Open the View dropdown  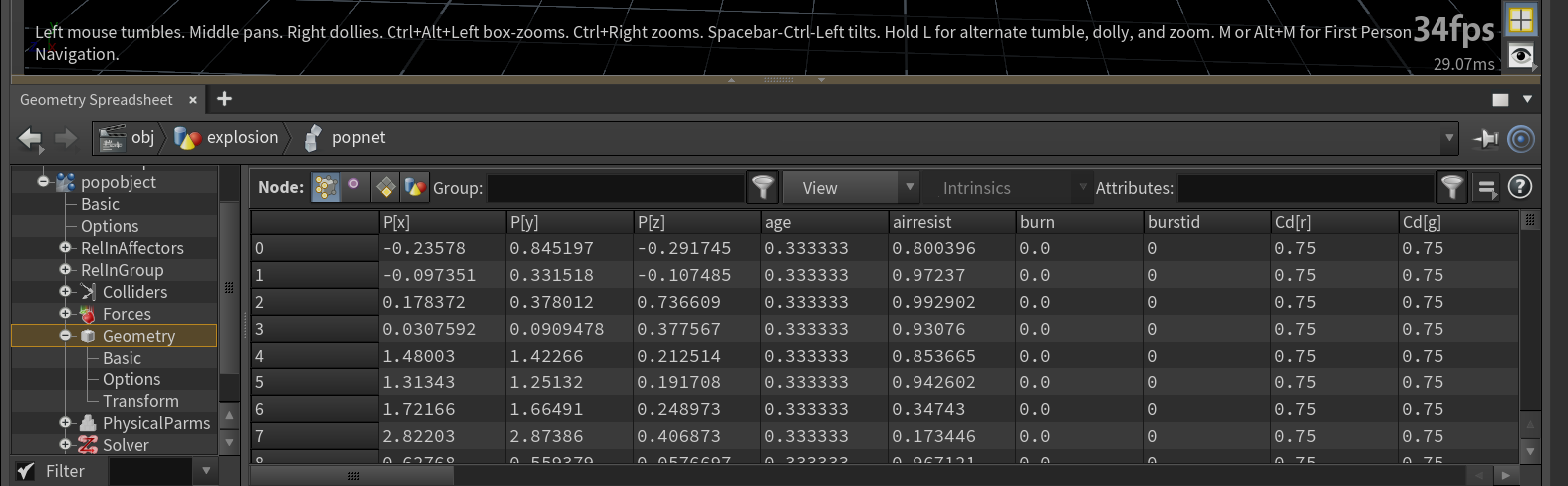pyautogui.click(x=849, y=187)
